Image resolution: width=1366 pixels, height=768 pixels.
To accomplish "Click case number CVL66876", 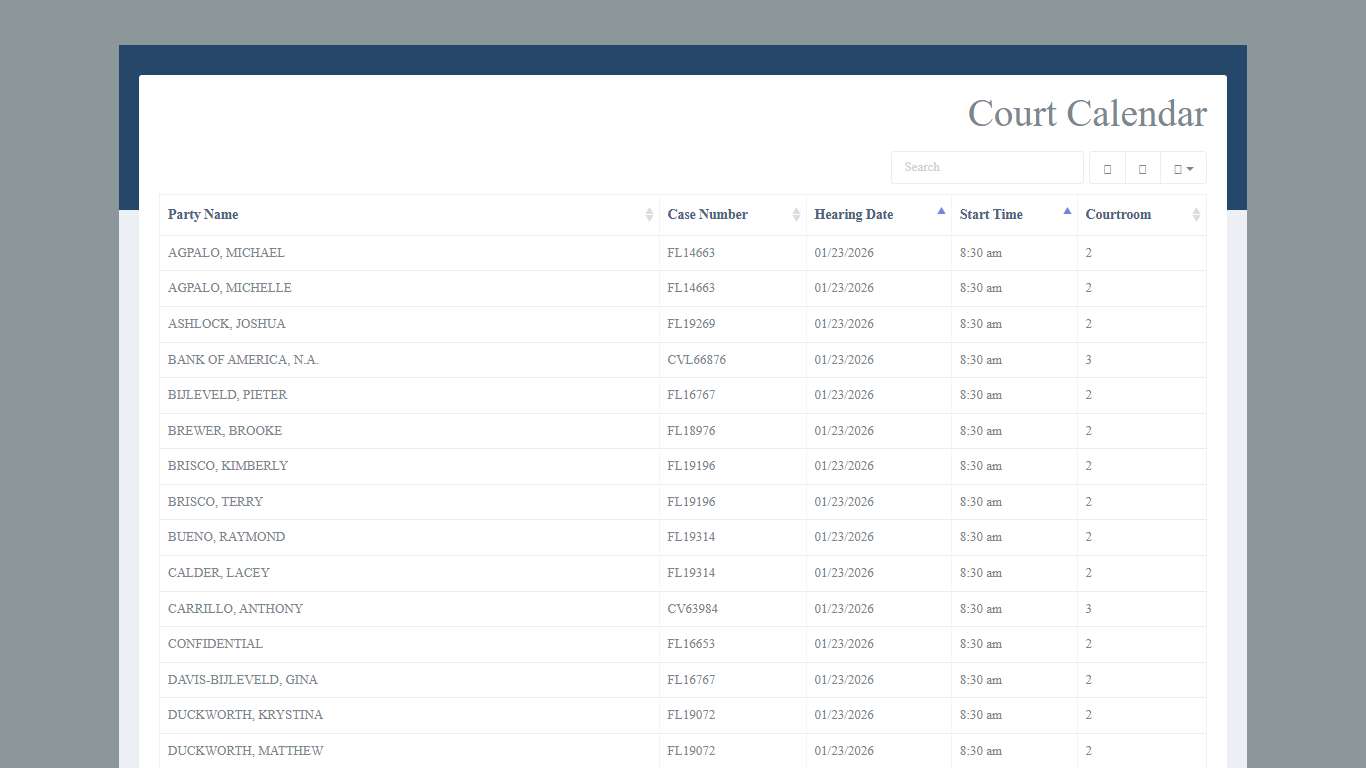I will (696, 360).
